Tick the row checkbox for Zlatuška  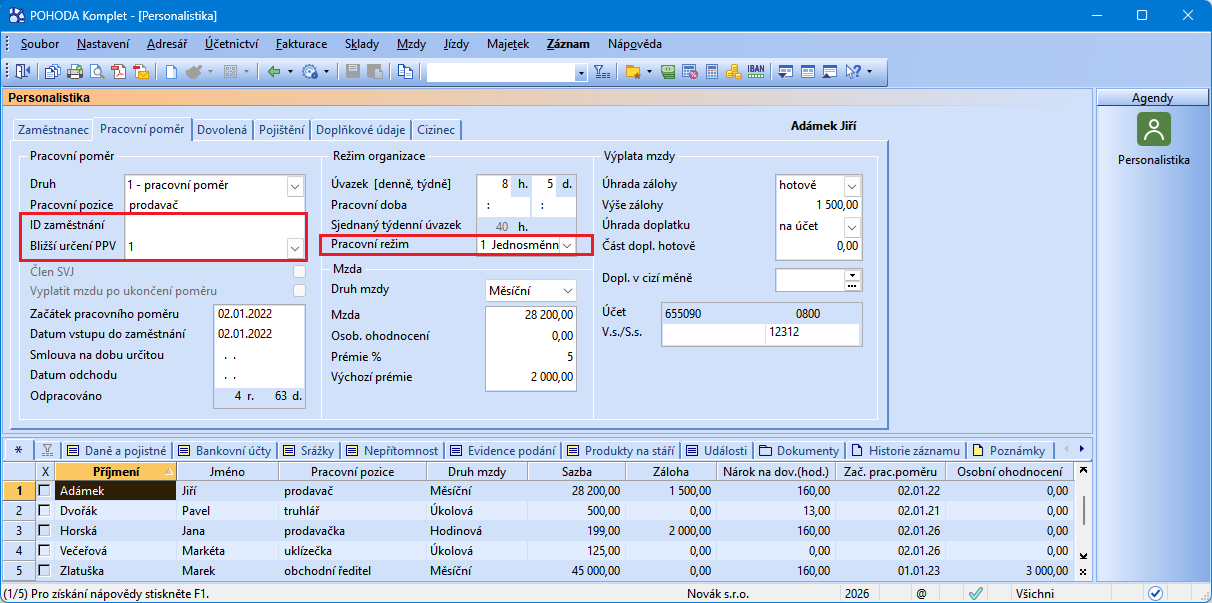(44, 570)
